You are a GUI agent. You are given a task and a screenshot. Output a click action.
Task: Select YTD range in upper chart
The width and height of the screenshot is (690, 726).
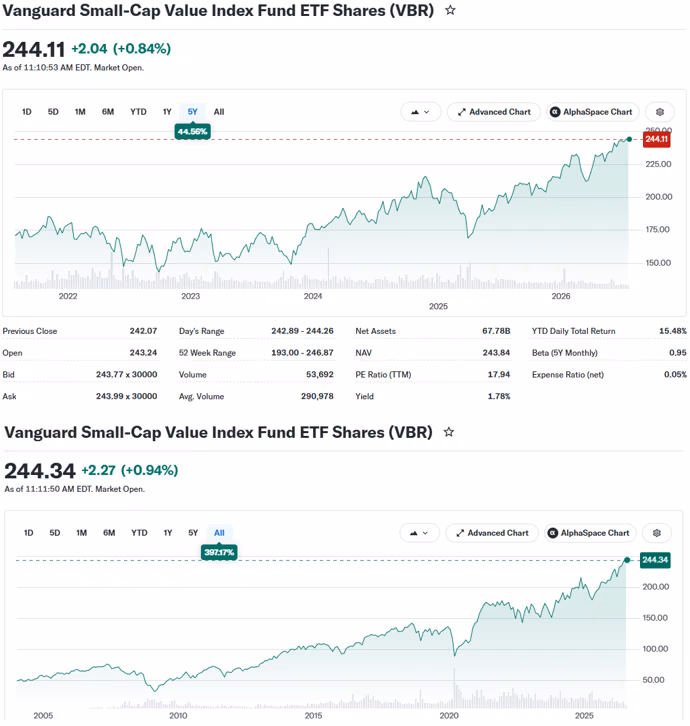(138, 112)
